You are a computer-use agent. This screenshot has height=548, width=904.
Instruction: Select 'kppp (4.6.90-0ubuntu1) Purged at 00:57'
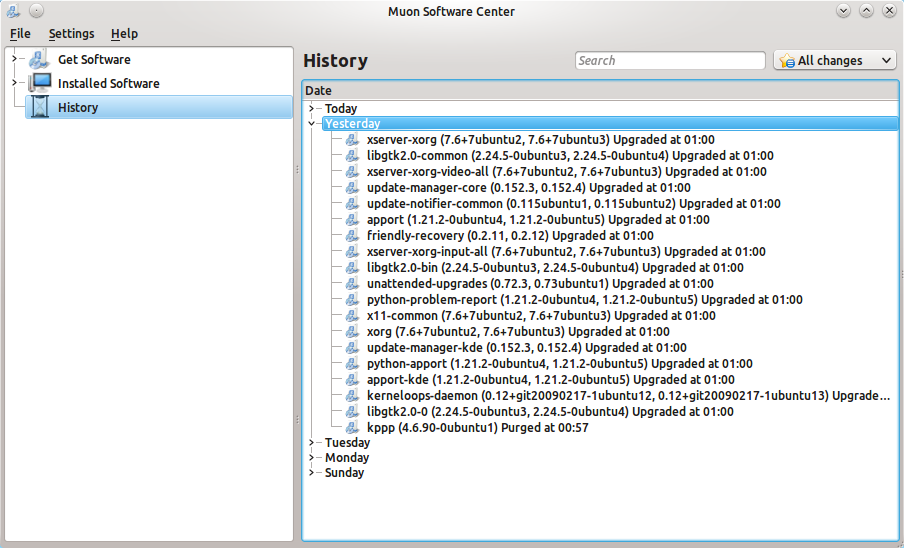point(477,428)
